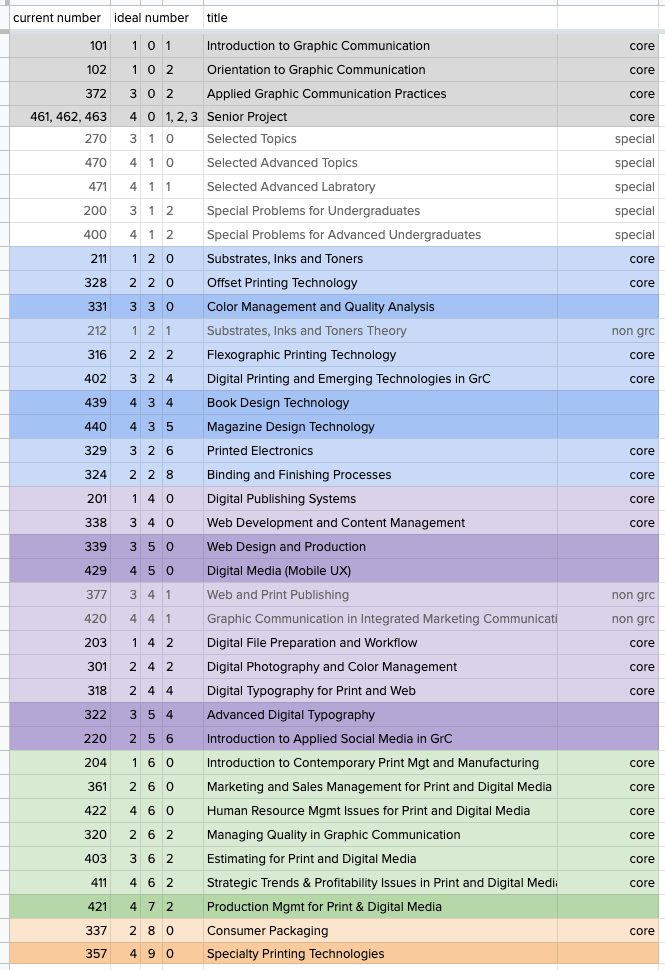This screenshot has width=665, height=970.
Task: Select 'Digital File Preparation and Workflow' cell
Action: tap(380, 643)
